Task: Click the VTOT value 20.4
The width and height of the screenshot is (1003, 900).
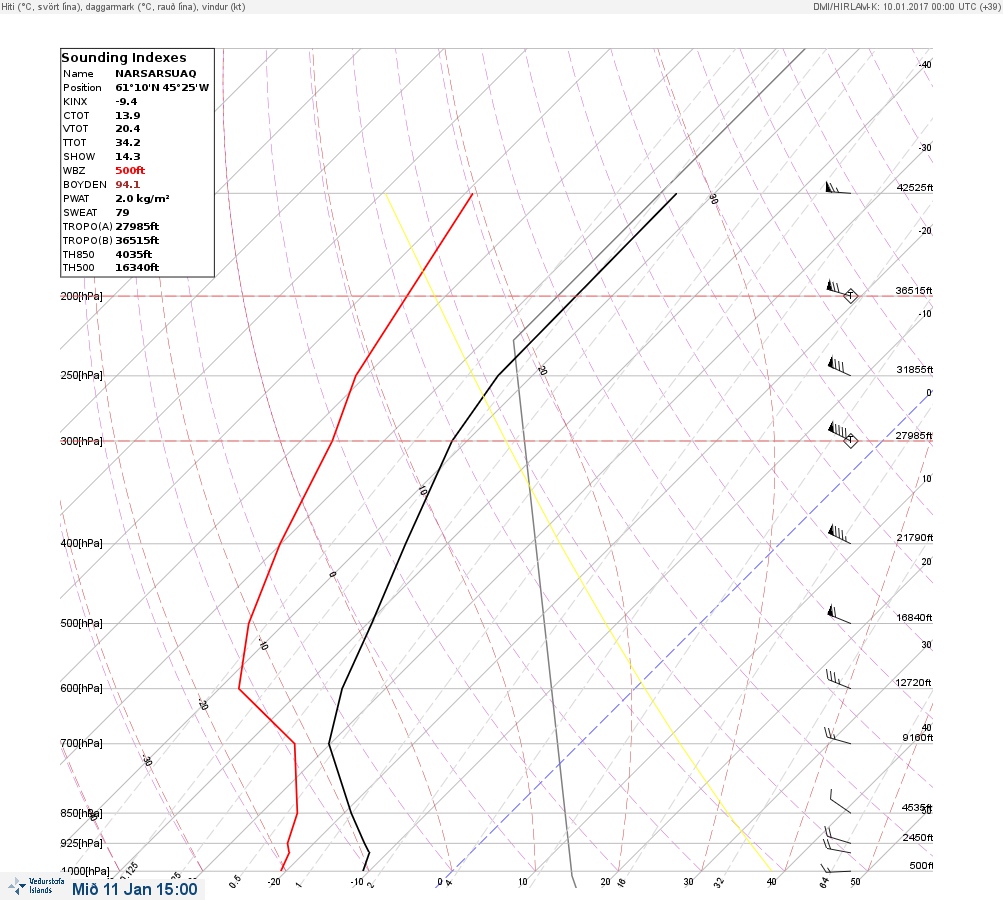Action: pyautogui.click(x=128, y=129)
